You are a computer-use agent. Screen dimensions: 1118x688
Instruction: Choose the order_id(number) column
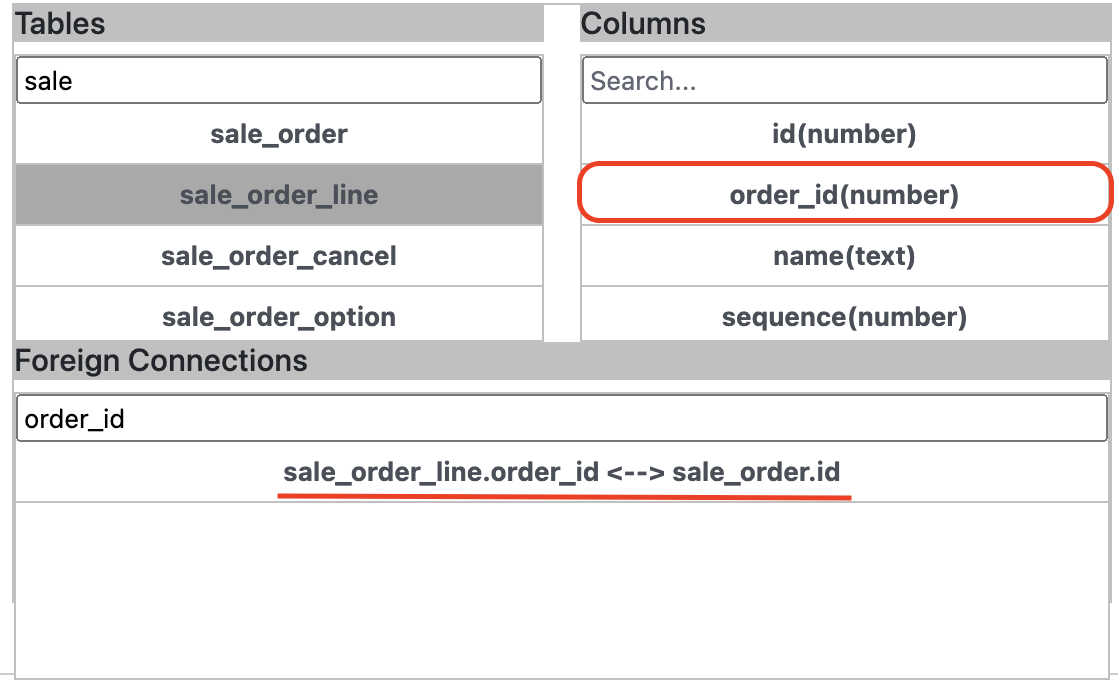click(845, 195)
